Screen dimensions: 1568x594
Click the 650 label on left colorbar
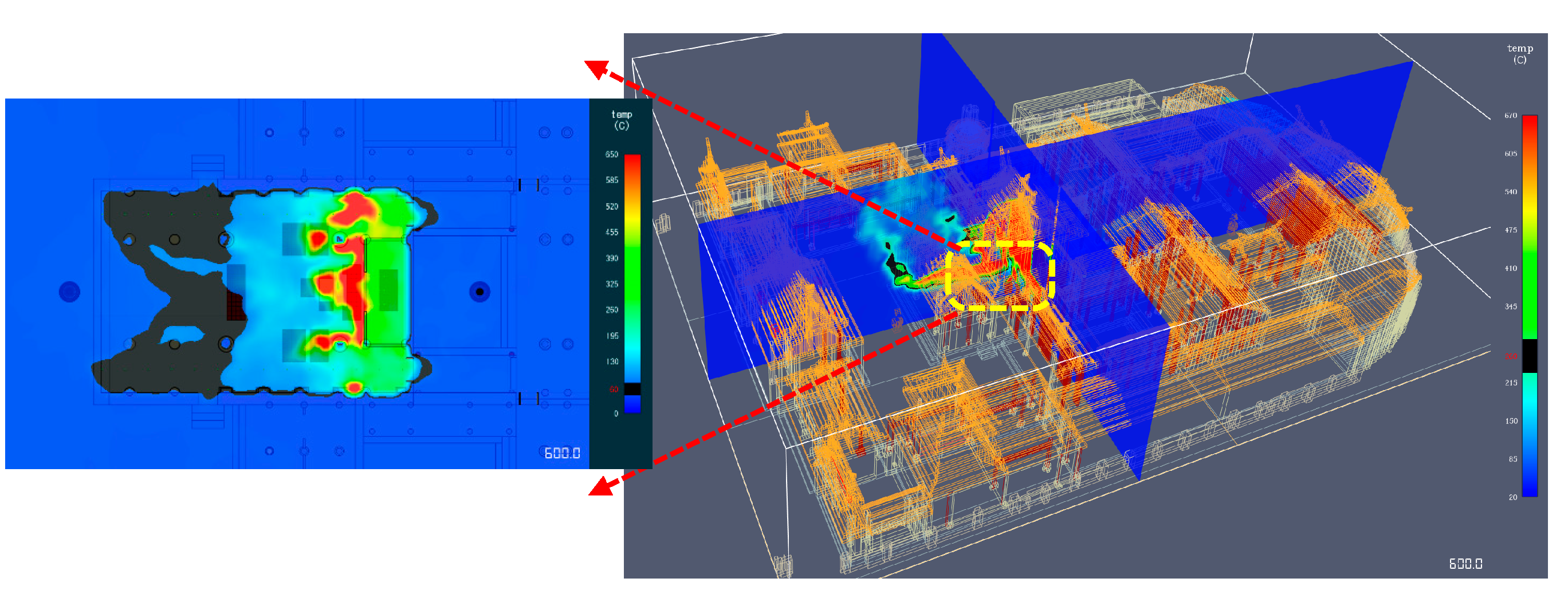[x=611, y=155]
